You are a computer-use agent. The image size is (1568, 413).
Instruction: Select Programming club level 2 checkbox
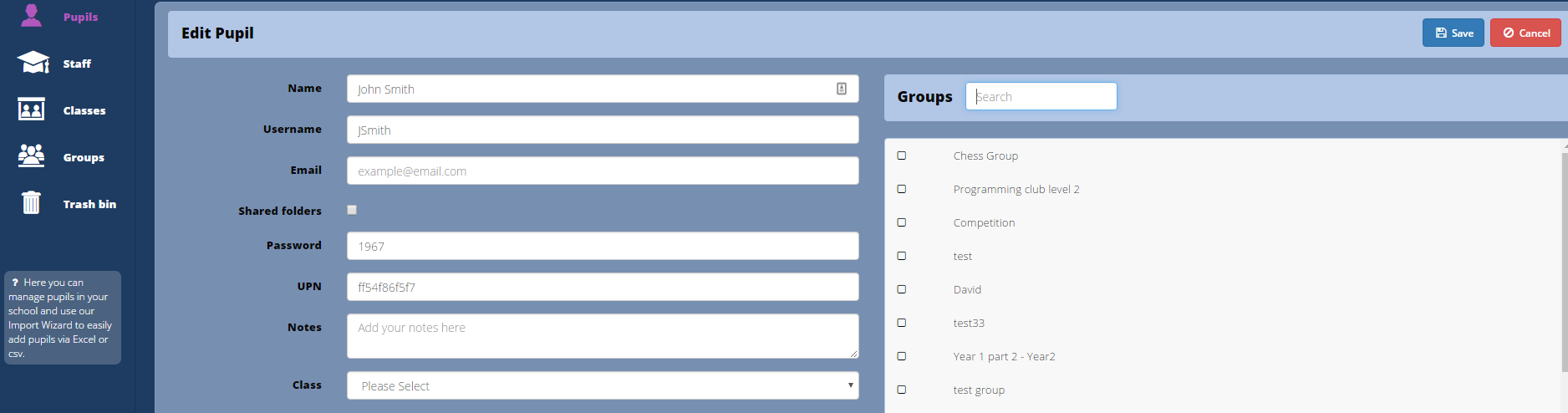click(902, 189)
